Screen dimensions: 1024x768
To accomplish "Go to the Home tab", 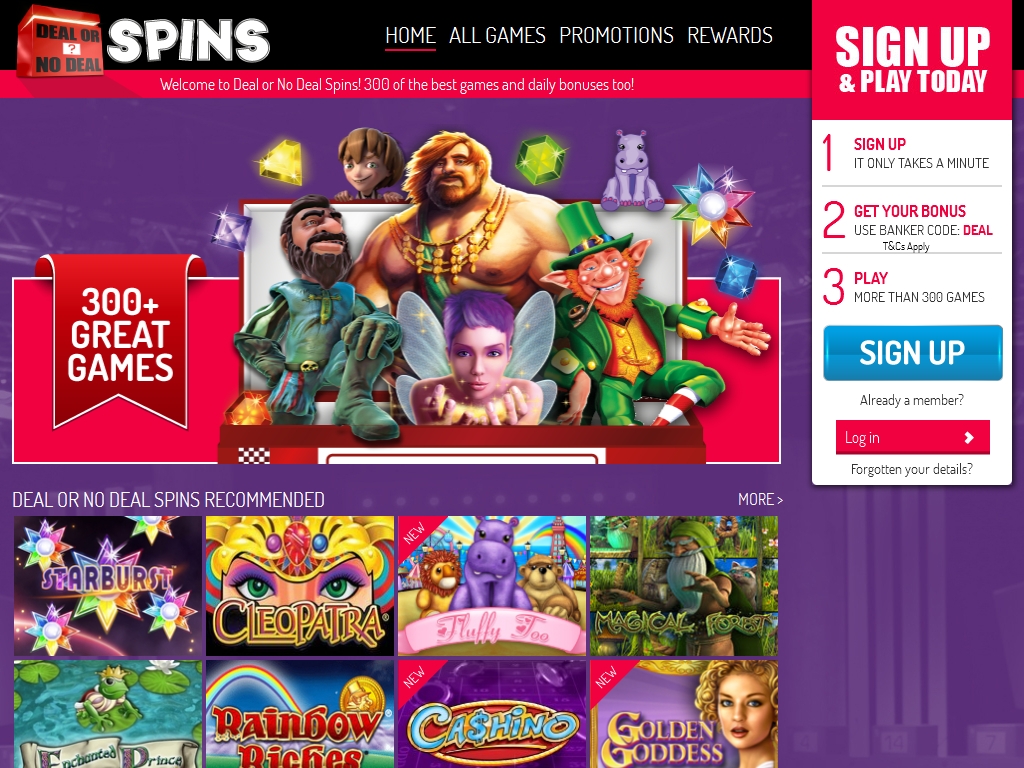I will (410, 35).
